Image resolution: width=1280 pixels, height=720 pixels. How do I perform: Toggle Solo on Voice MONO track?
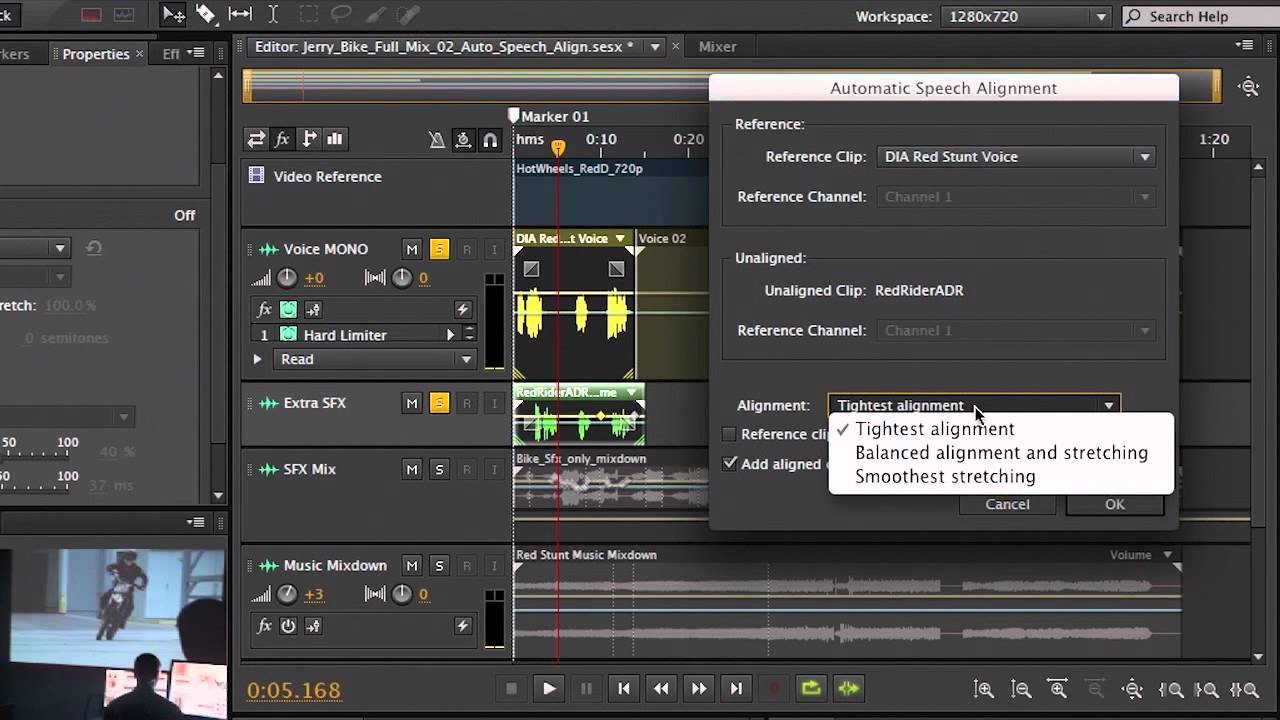(x=439, y=249)
